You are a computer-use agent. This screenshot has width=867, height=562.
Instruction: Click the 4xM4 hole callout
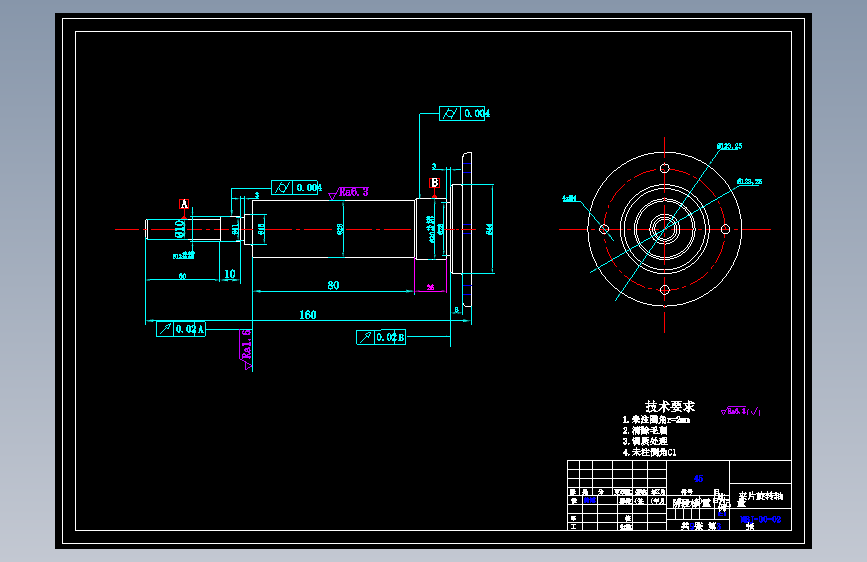point(570,198)
